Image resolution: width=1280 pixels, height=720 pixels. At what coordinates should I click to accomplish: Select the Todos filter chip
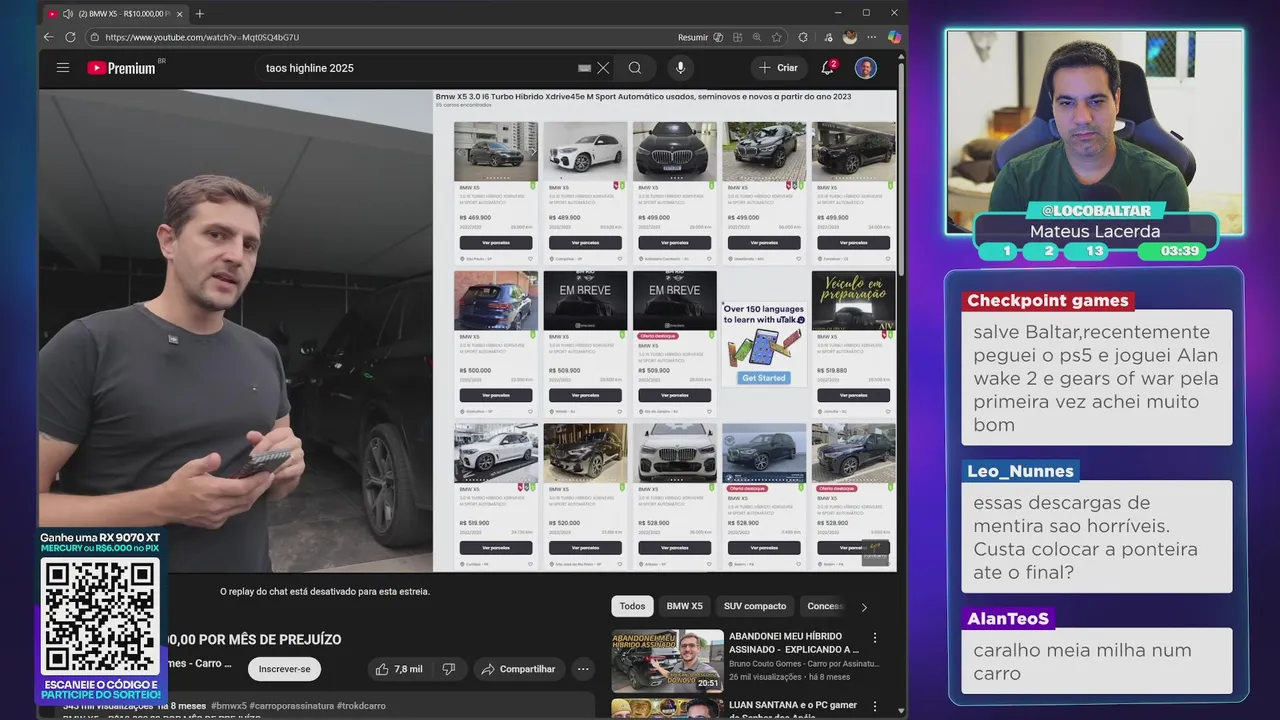(632, 606)
